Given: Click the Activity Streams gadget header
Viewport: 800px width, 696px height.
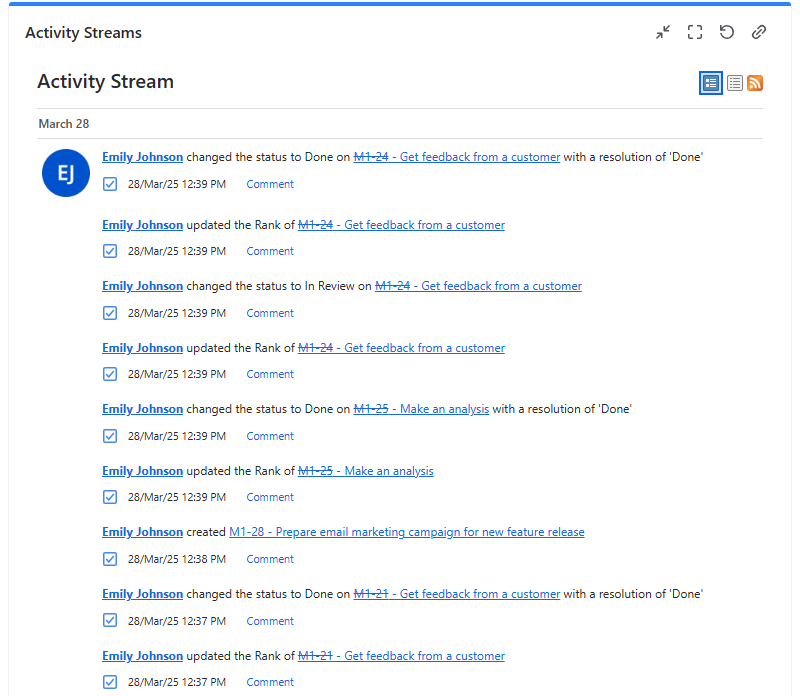Looking at the screenshot, I should [83, 32].
